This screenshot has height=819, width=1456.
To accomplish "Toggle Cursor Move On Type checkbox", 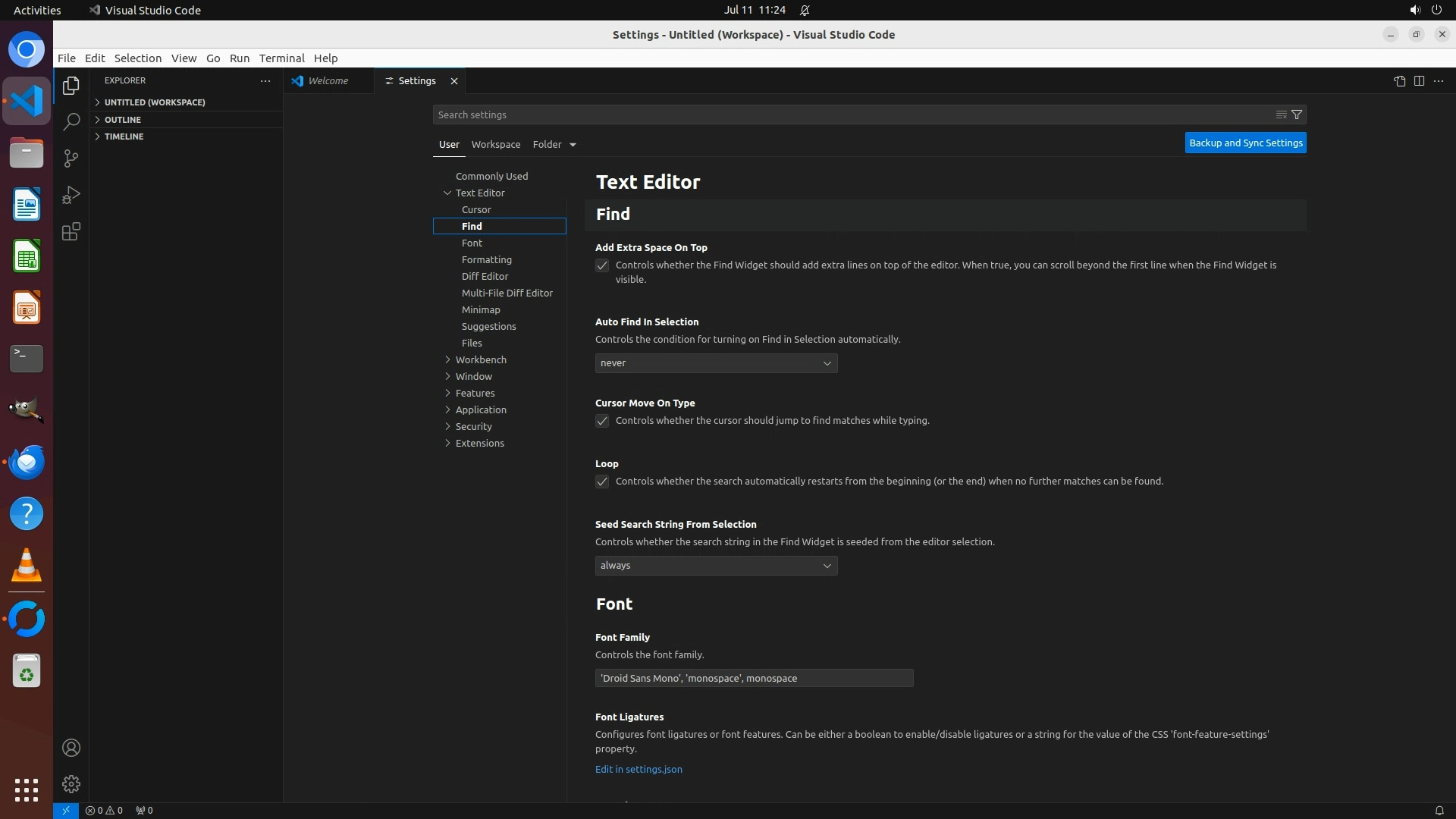I will tap(602, 422).
